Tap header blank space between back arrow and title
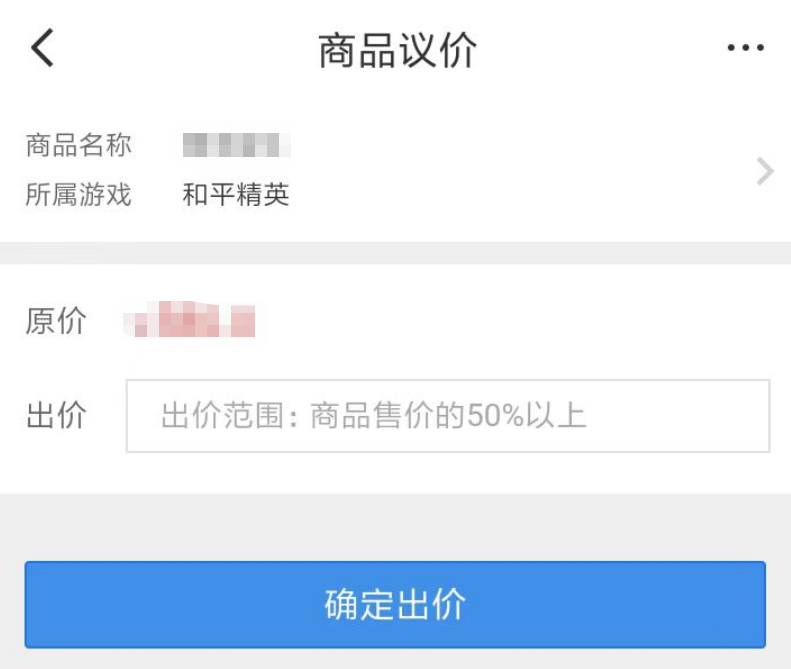The image size is (791, 669). (x=180, y=48)
